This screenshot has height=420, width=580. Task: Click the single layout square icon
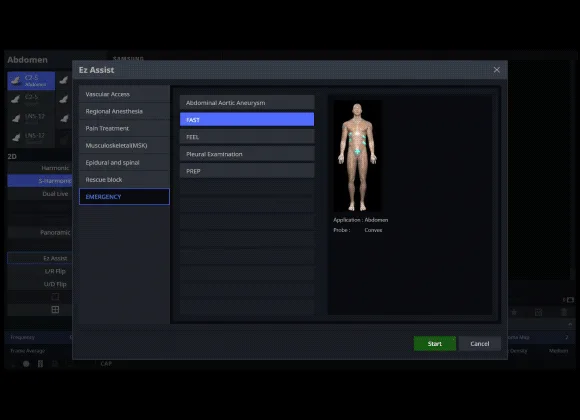pyautogui.click(x=55, y=297)
